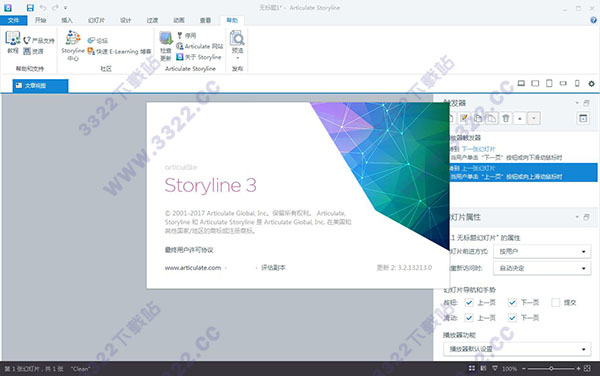Switch to the 幻灯片 slides tab
600x376 pixels.
pyautogui.click(x=96, y=20)
